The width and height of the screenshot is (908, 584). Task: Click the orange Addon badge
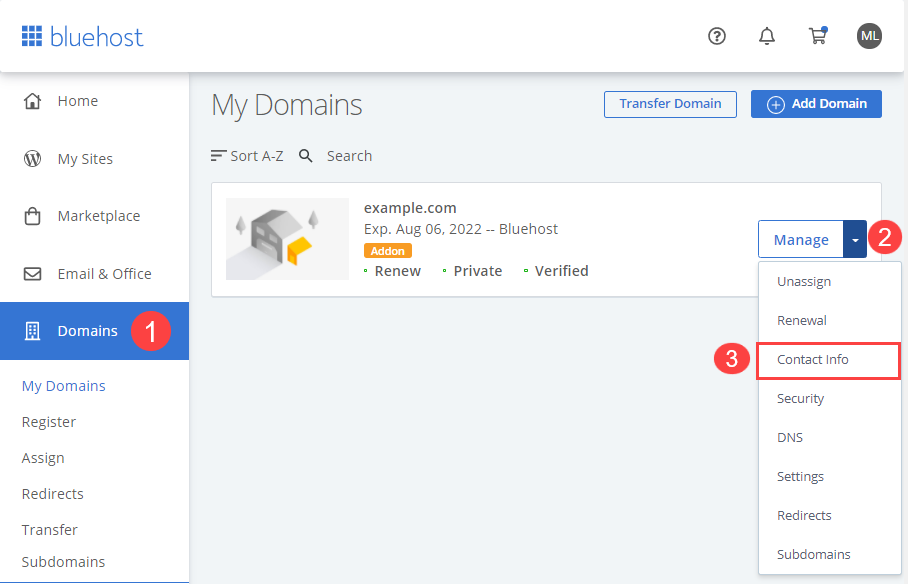click(x=387, y=251)
